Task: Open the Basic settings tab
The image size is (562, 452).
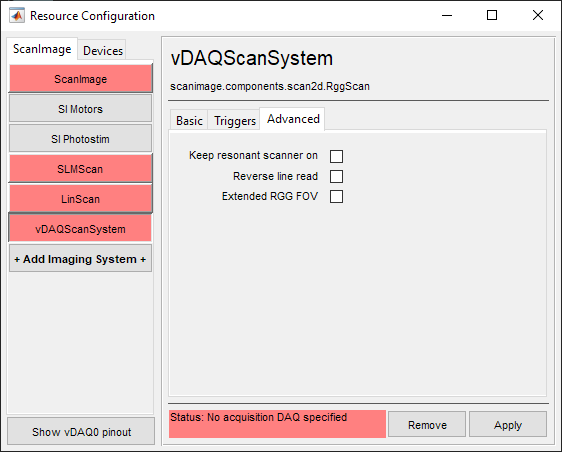Action: pyautogui.click(x=189, y=121)
